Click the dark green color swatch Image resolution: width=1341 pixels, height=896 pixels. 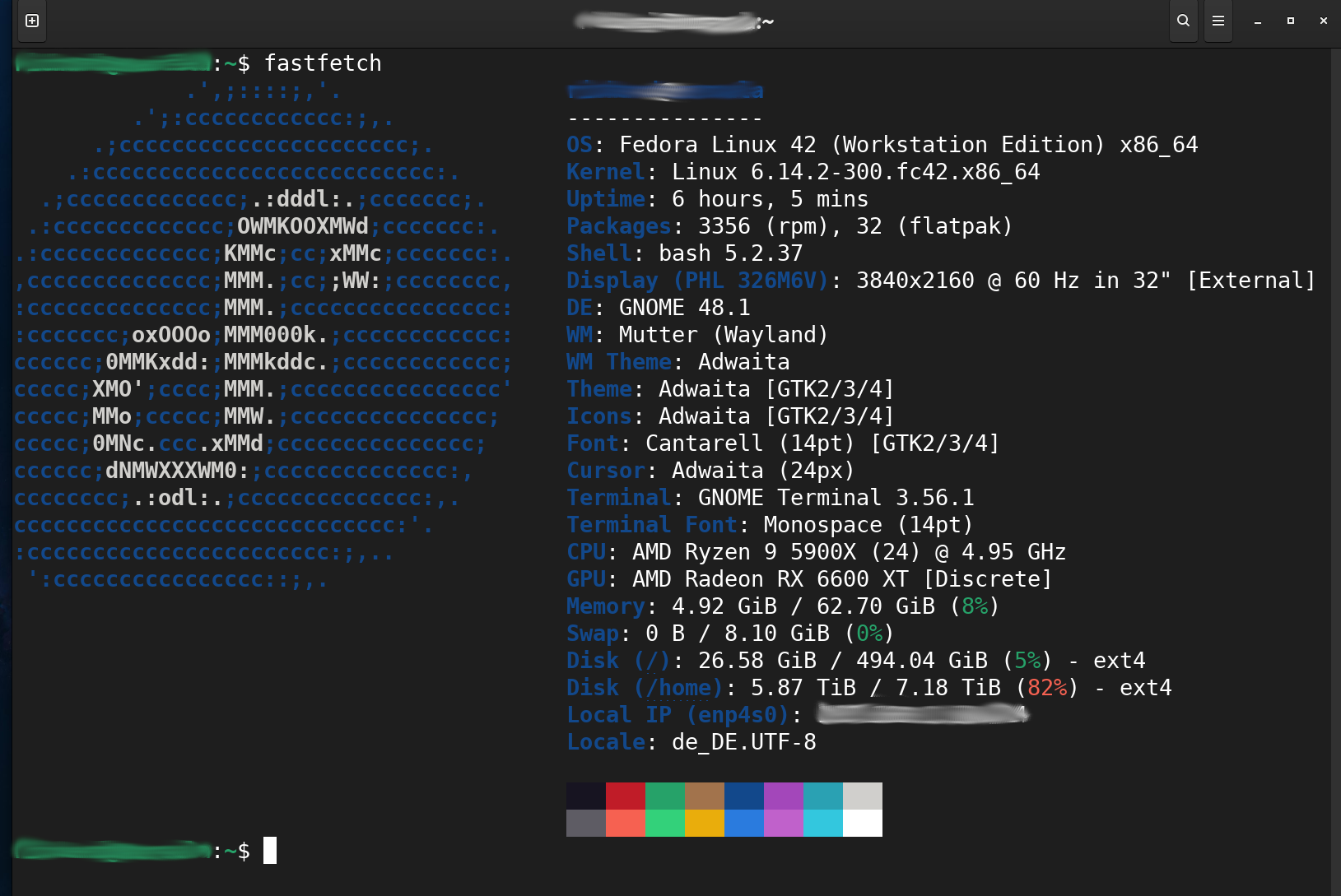(x=665, y=796)
